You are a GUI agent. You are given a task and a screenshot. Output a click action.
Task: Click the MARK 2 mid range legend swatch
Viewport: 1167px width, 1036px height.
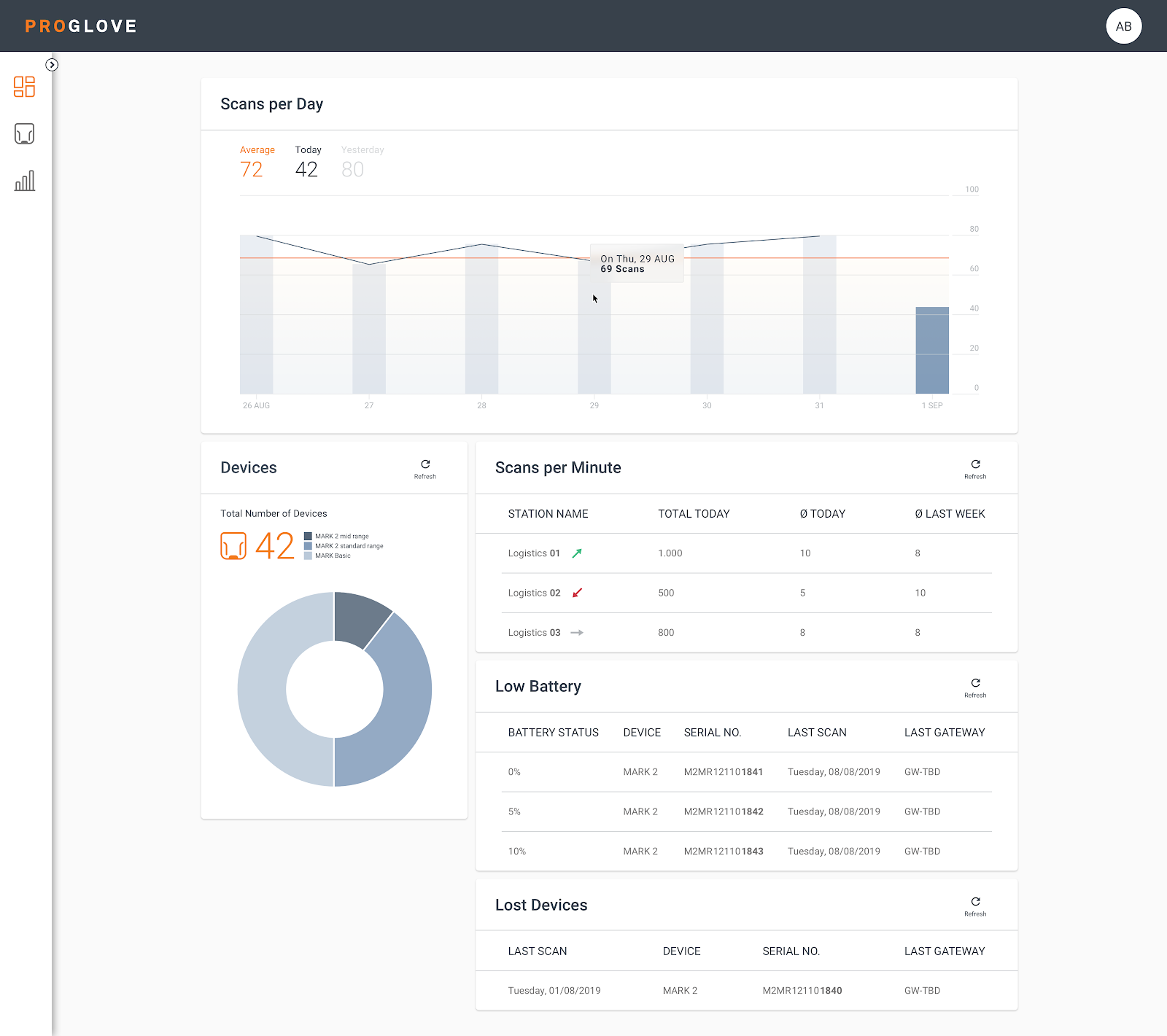click(x=308, y=537)
